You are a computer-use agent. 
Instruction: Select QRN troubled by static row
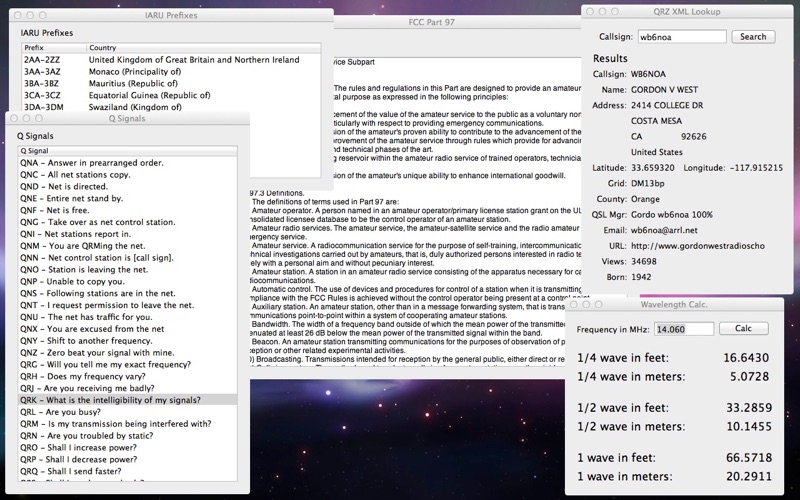coord(128,436)
